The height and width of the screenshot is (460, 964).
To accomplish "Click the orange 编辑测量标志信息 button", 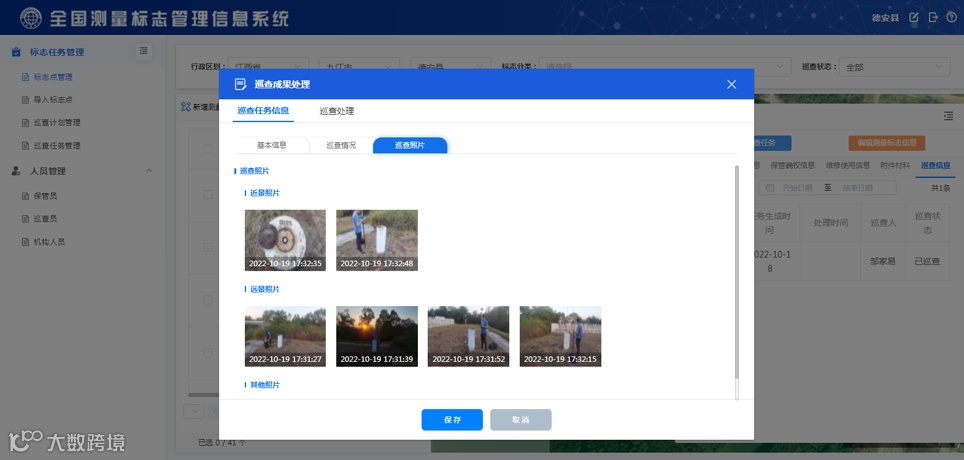I will 887,143.
